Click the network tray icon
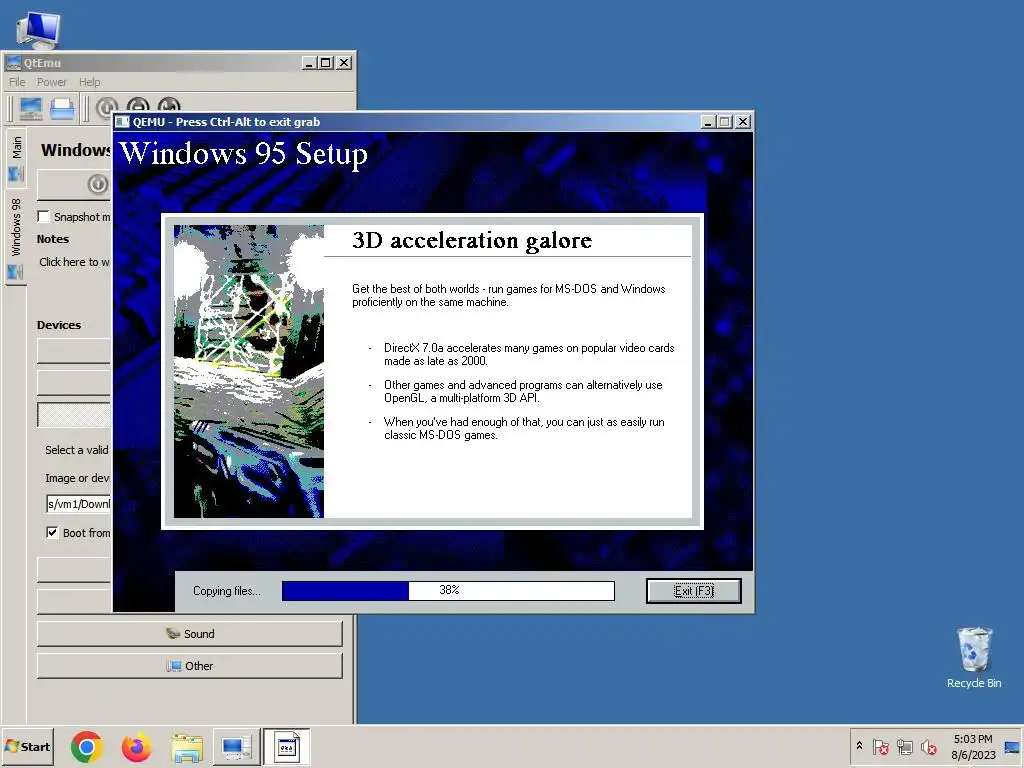 [904, 746]
